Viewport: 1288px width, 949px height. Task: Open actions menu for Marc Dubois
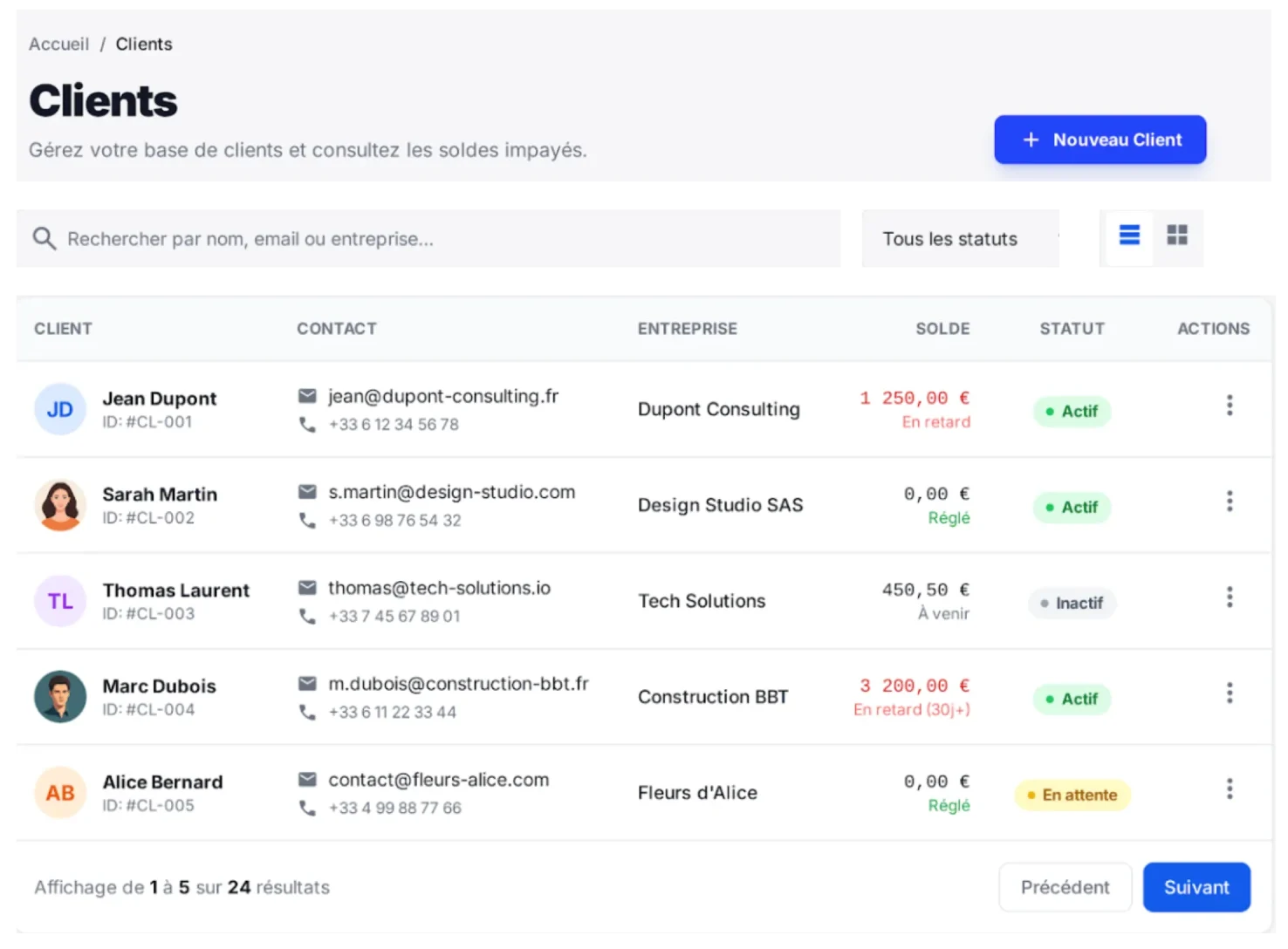pos(1230,693)
